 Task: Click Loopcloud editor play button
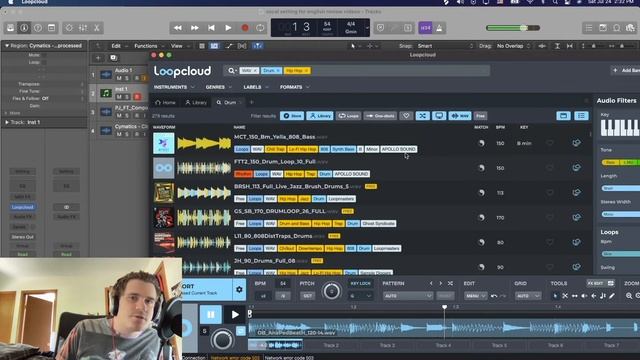(x=235, y=315)
